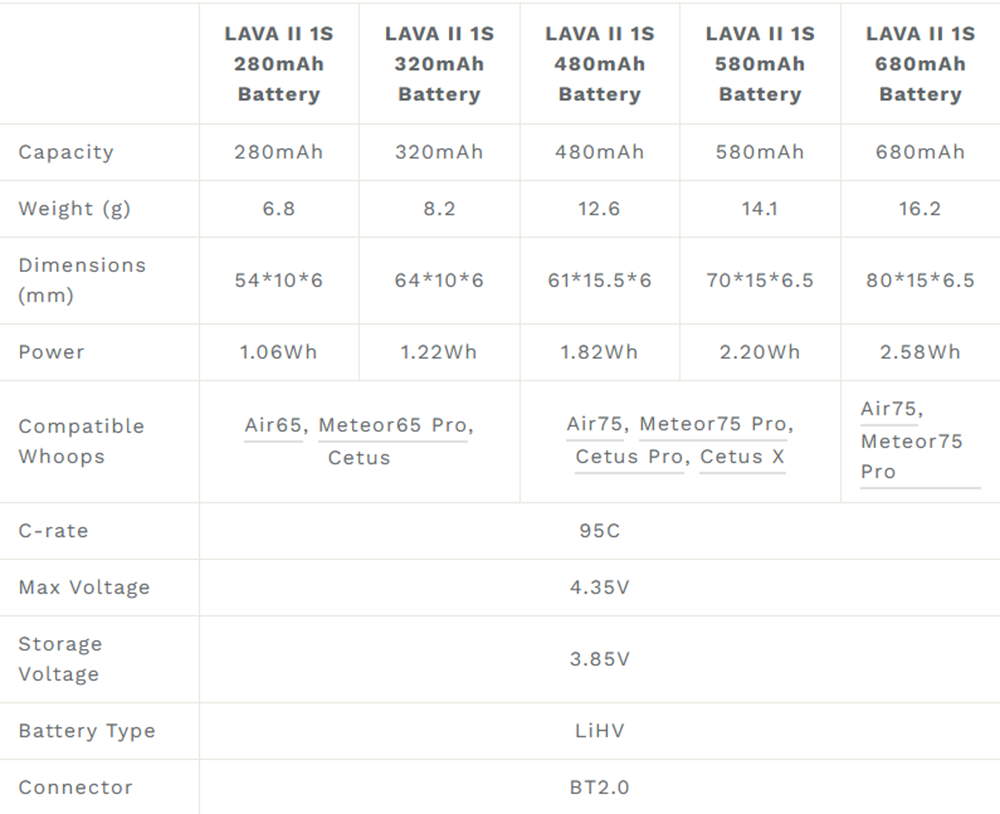Open the Cetus X link
The image size is (1000, 814).
(x=742, y=457)
